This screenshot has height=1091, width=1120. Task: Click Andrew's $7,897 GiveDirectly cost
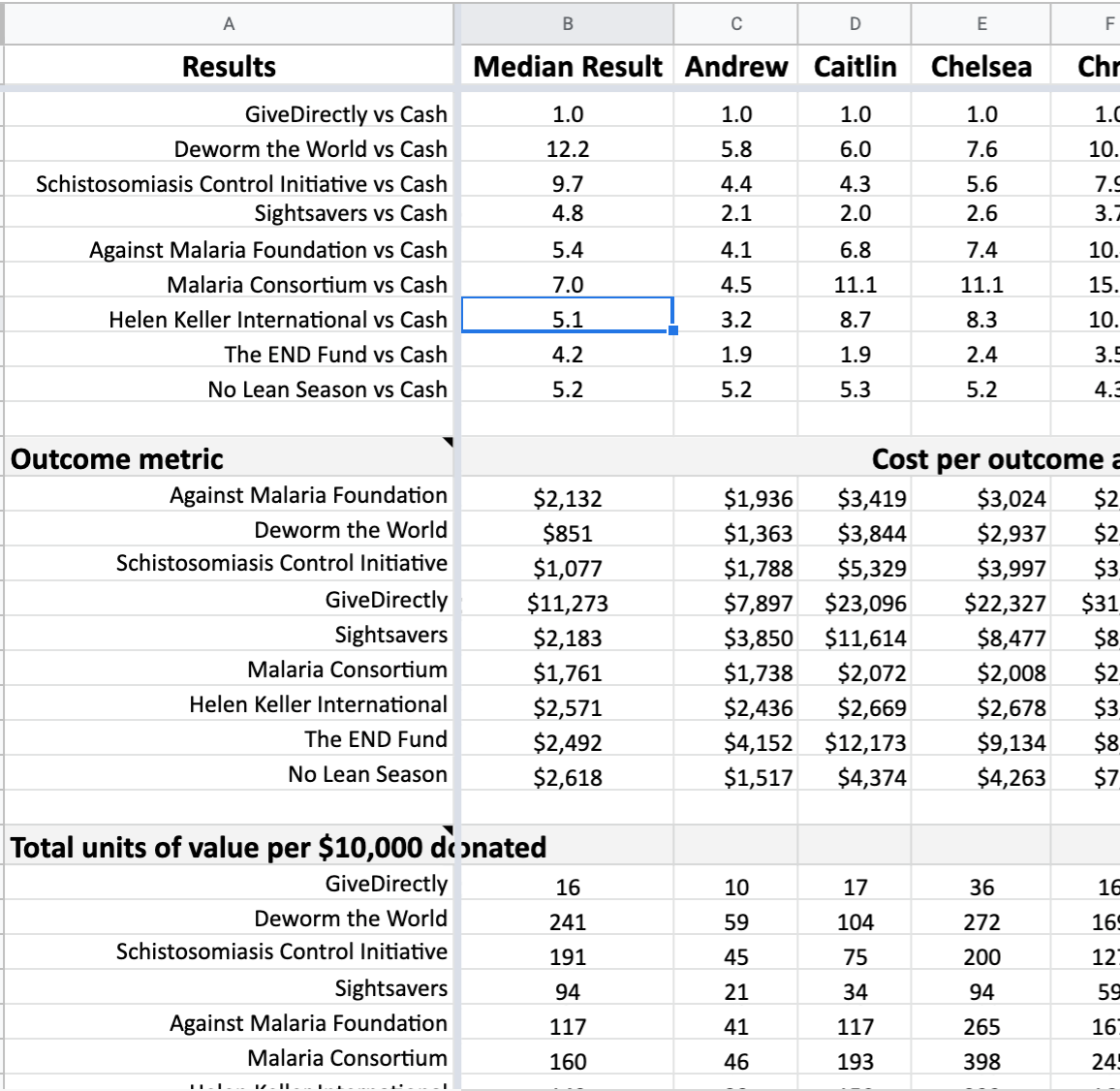click(x=758, y=604)
